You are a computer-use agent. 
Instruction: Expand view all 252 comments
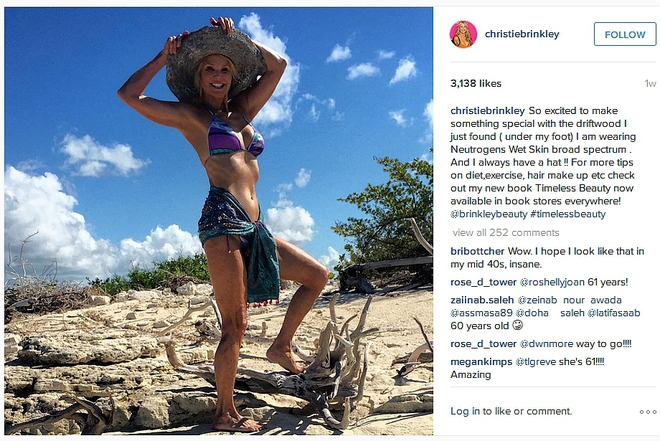[506, 233]
